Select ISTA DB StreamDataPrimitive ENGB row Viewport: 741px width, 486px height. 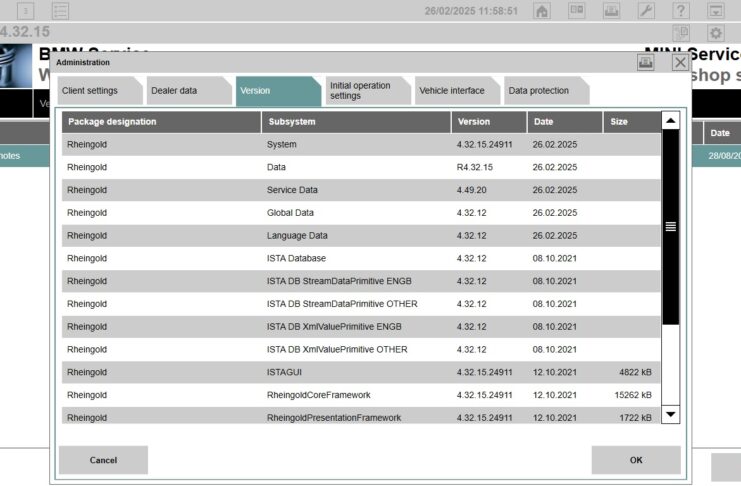click(361, 281)
